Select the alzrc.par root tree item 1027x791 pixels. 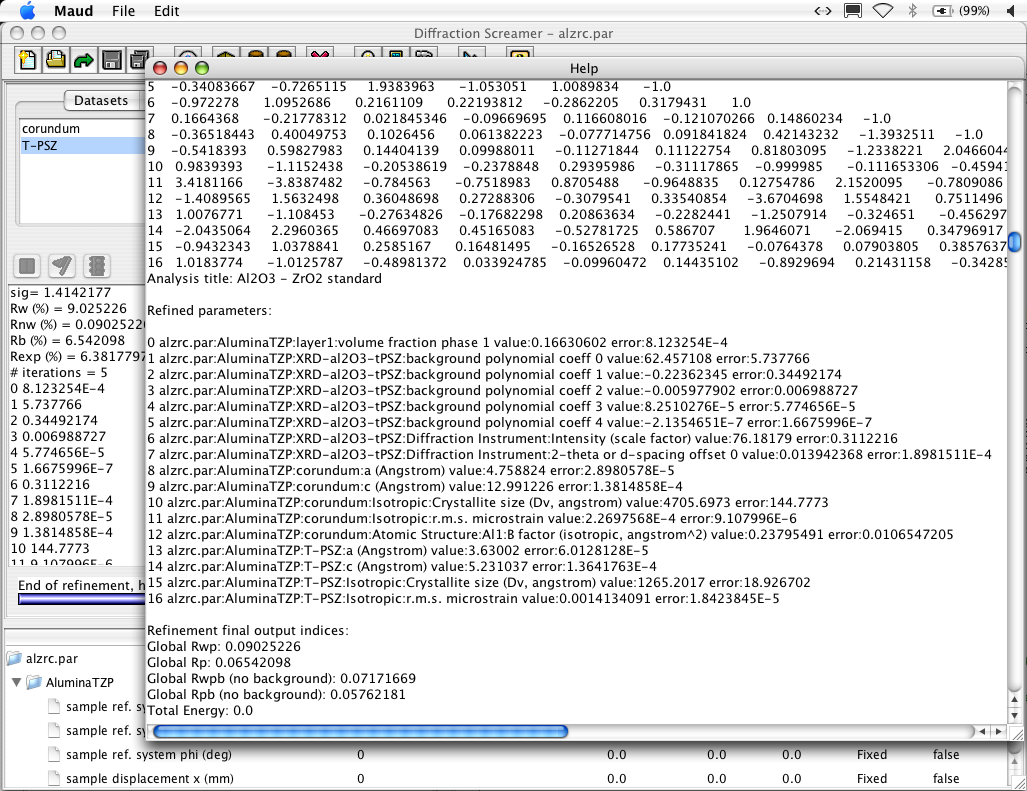pyautogui.click(x=51, y=659)
